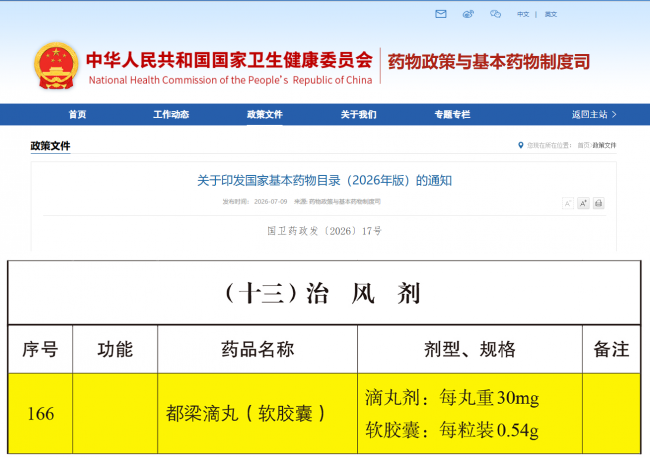Print the notice with printer icon
Viewport: 650px width, 458px height.
(x=599, y=203)
